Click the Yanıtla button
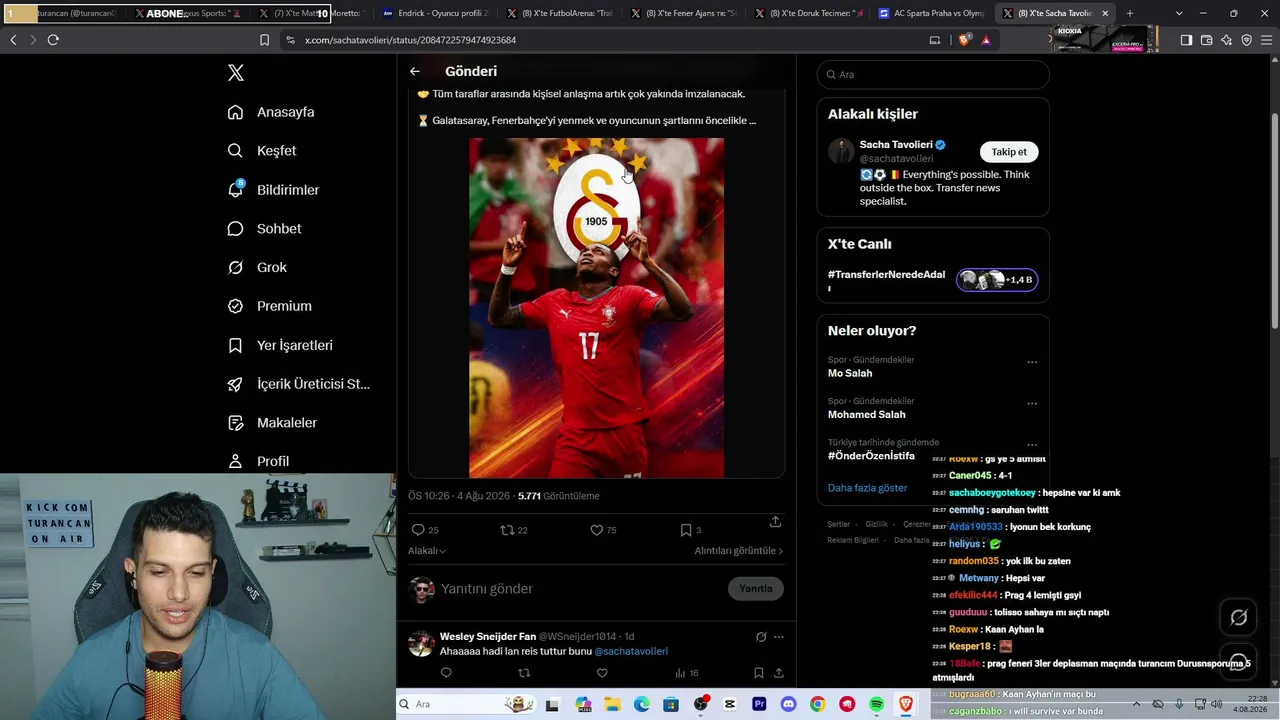1280x720 pixels. tap(756, 589)
